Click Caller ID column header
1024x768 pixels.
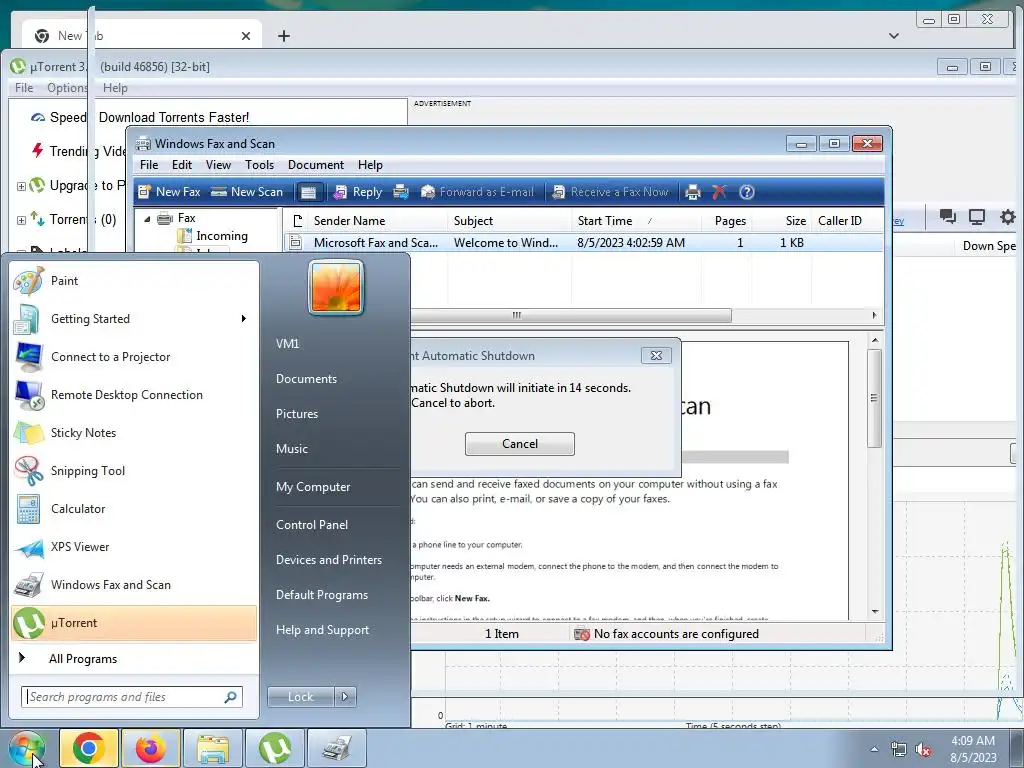tap(846, 221)
